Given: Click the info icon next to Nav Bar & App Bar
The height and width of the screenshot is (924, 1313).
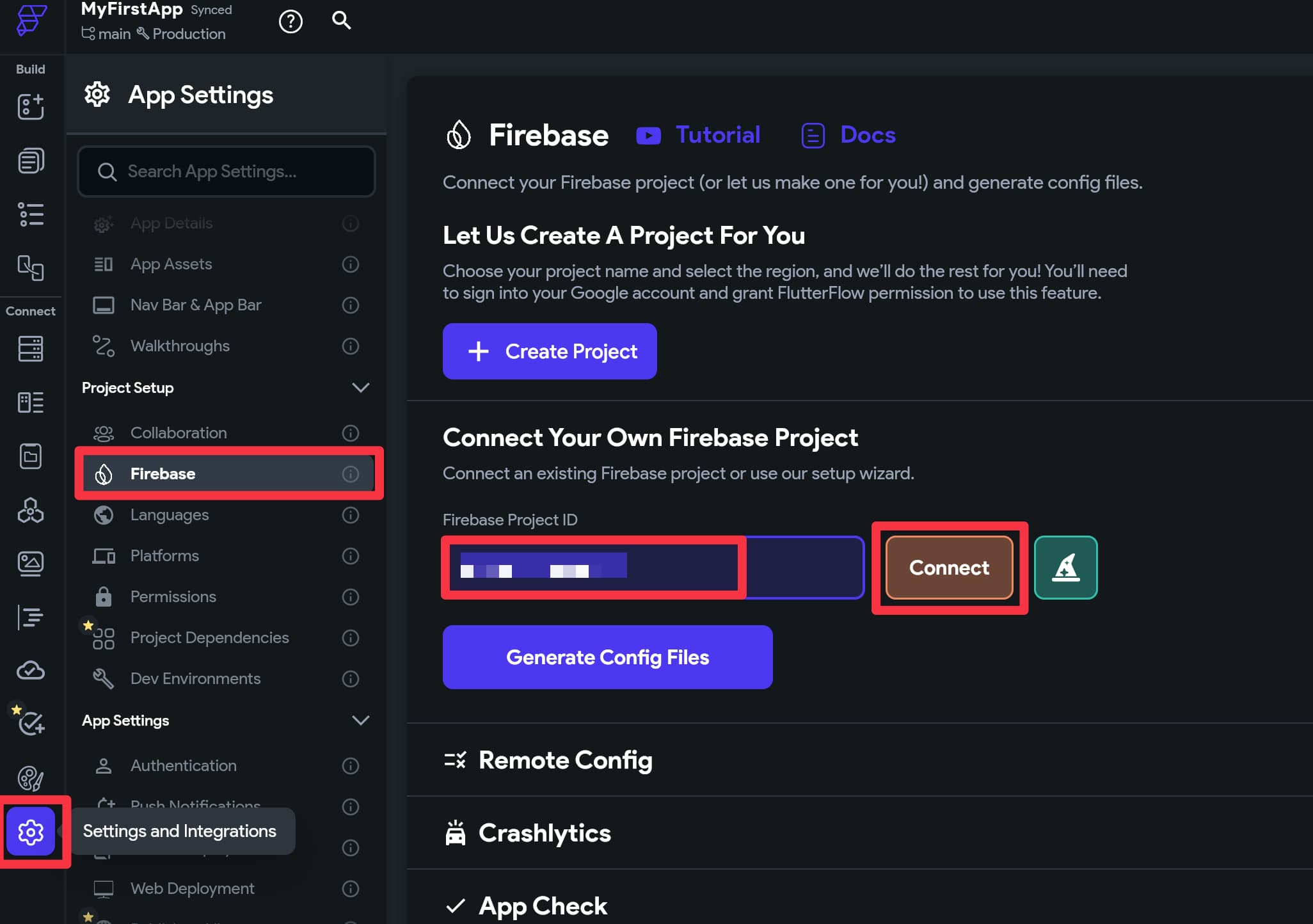Looking at the screenshot, I should [351, 305].
